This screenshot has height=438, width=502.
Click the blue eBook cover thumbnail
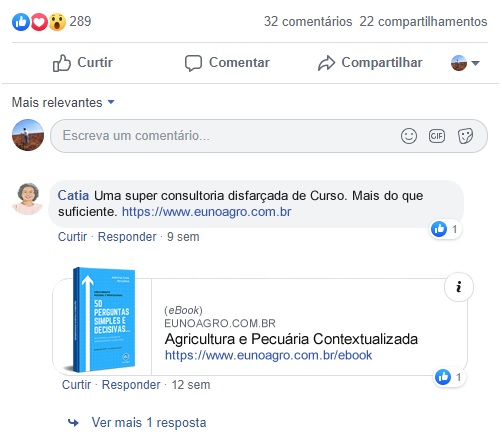coord(104,320)
